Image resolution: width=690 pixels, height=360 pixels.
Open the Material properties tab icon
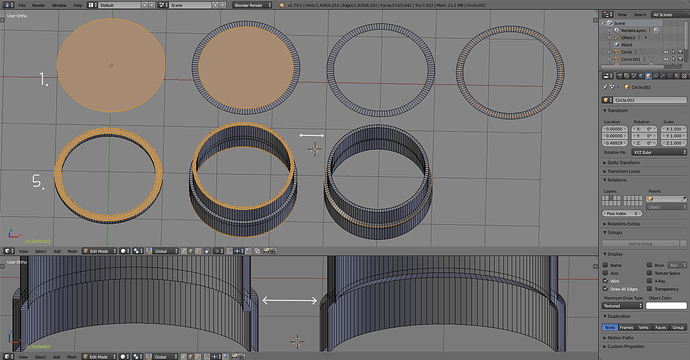(677, 76)
